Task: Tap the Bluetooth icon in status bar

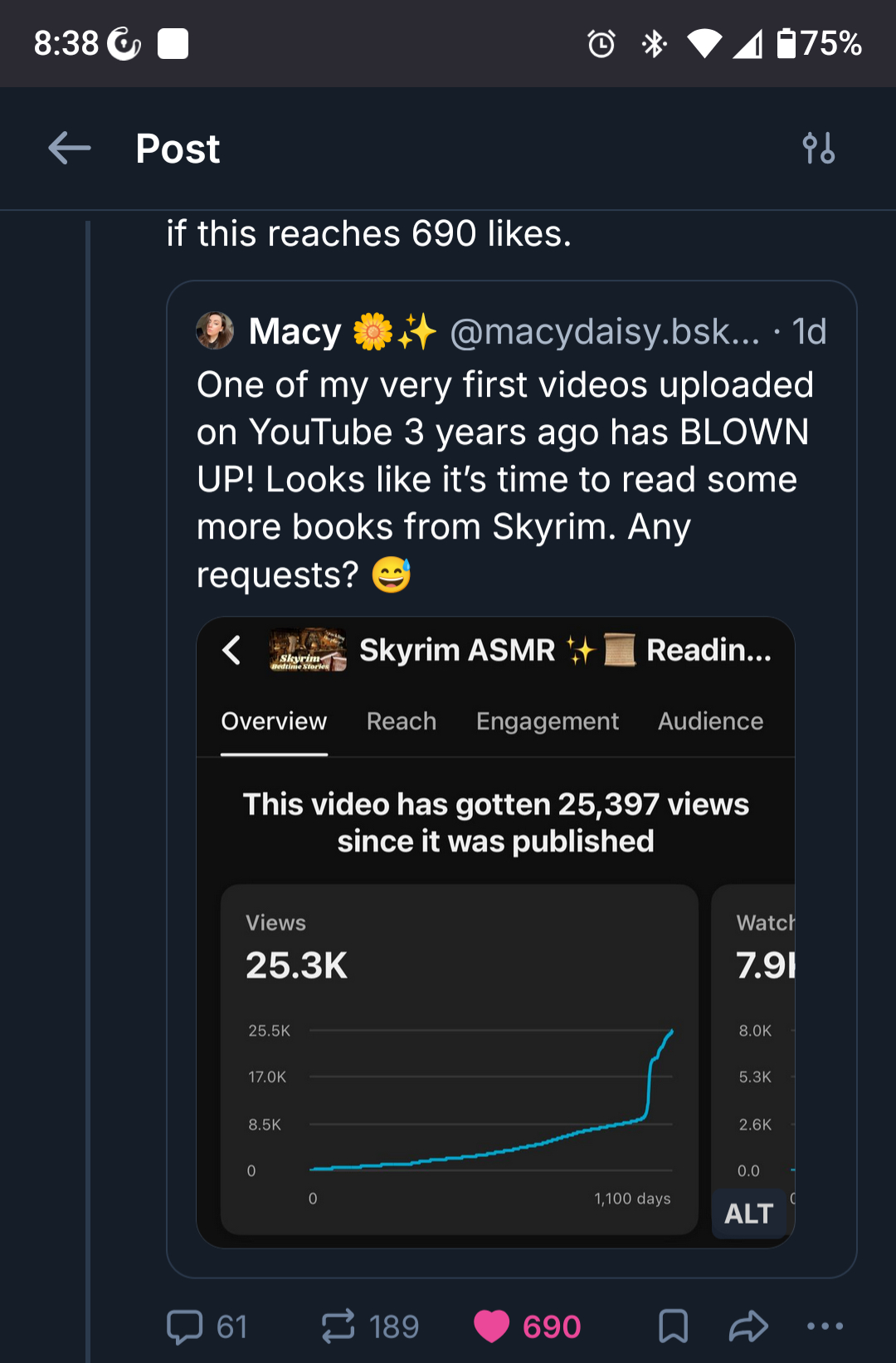Action: pyautogui.click(x=654, y=43)
